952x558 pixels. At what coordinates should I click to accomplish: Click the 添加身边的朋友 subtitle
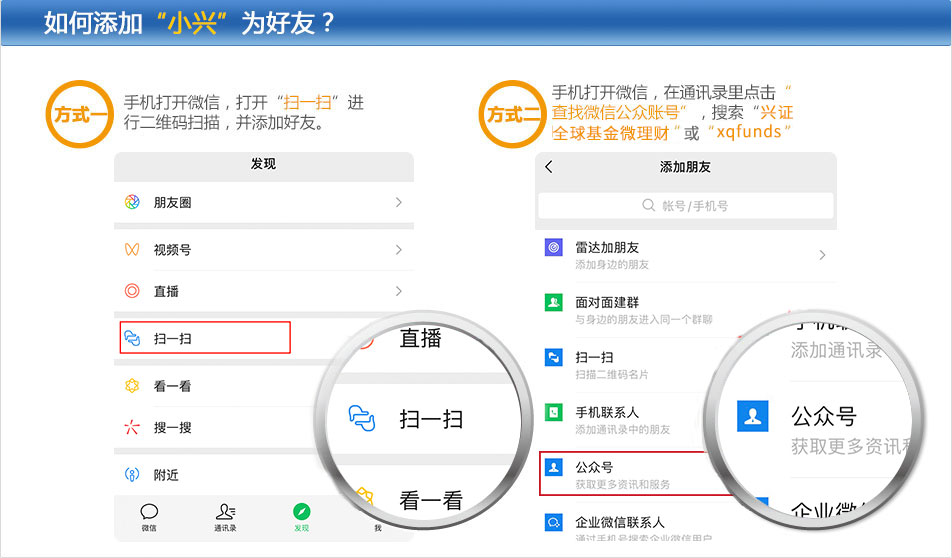tap(612, 265)
